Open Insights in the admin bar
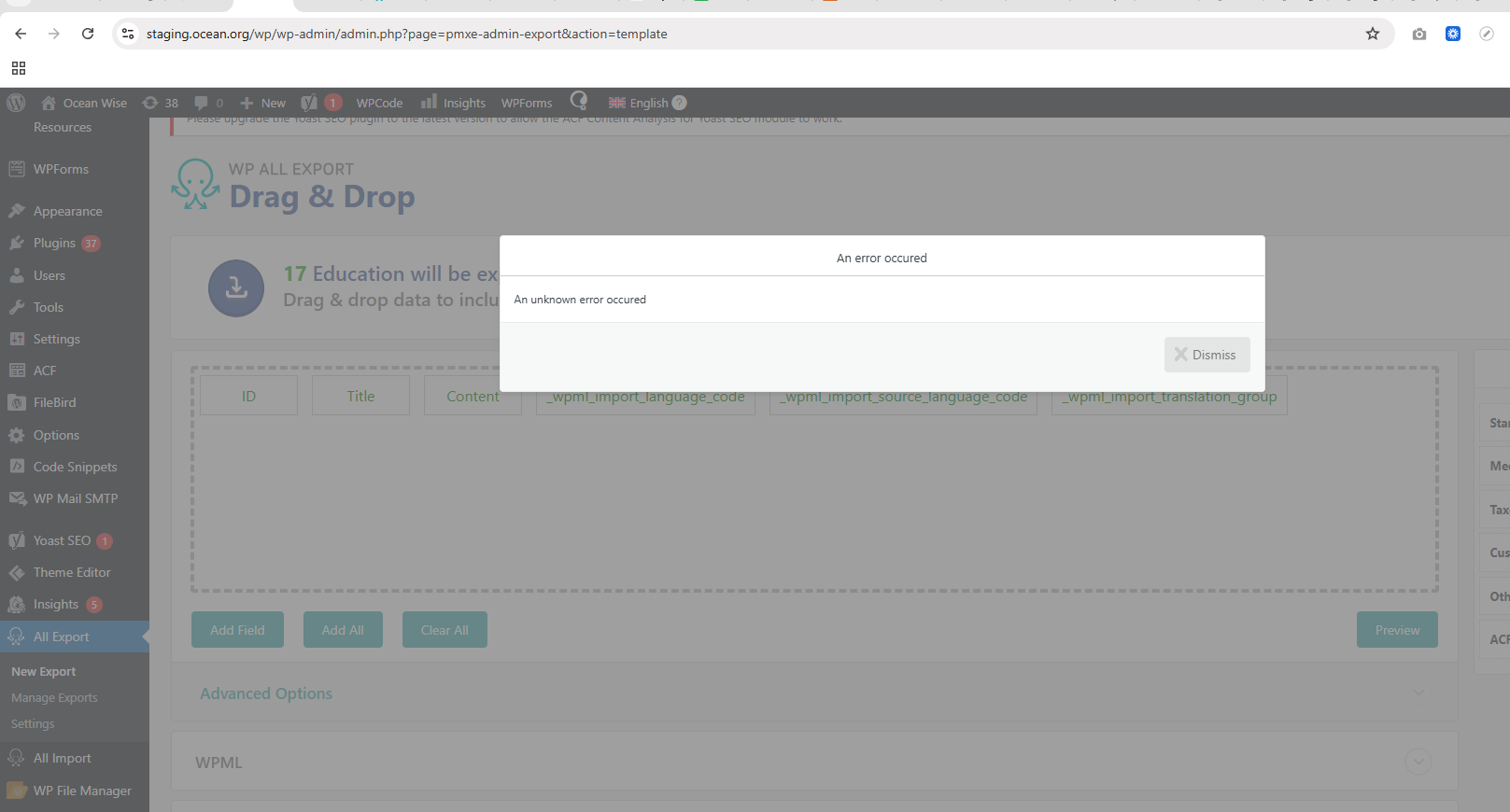 coord(453,103)
